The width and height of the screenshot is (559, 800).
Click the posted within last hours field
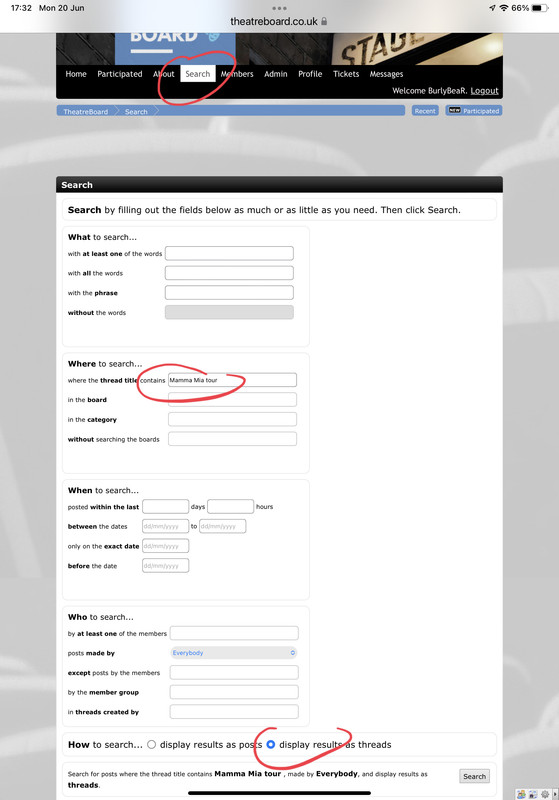[x=231, y=506]
